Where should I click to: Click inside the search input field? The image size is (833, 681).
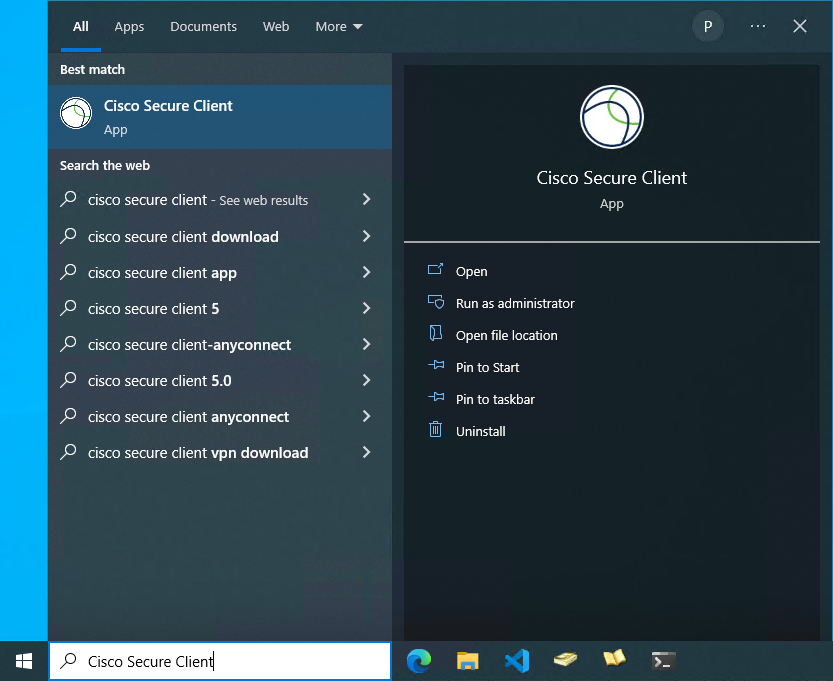pyautogui.click(x=220, y=660)
